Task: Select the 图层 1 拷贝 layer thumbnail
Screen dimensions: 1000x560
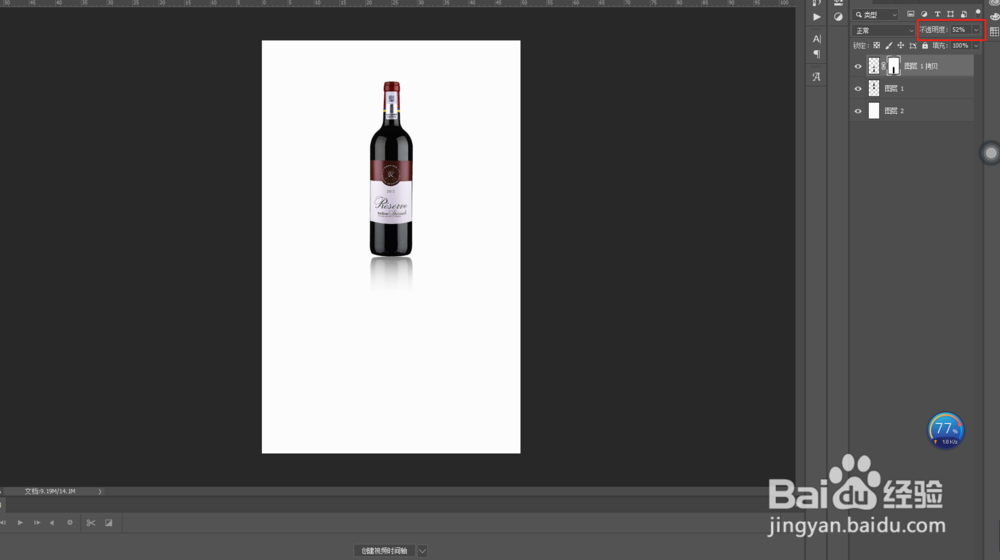Action: coord(874,66)
